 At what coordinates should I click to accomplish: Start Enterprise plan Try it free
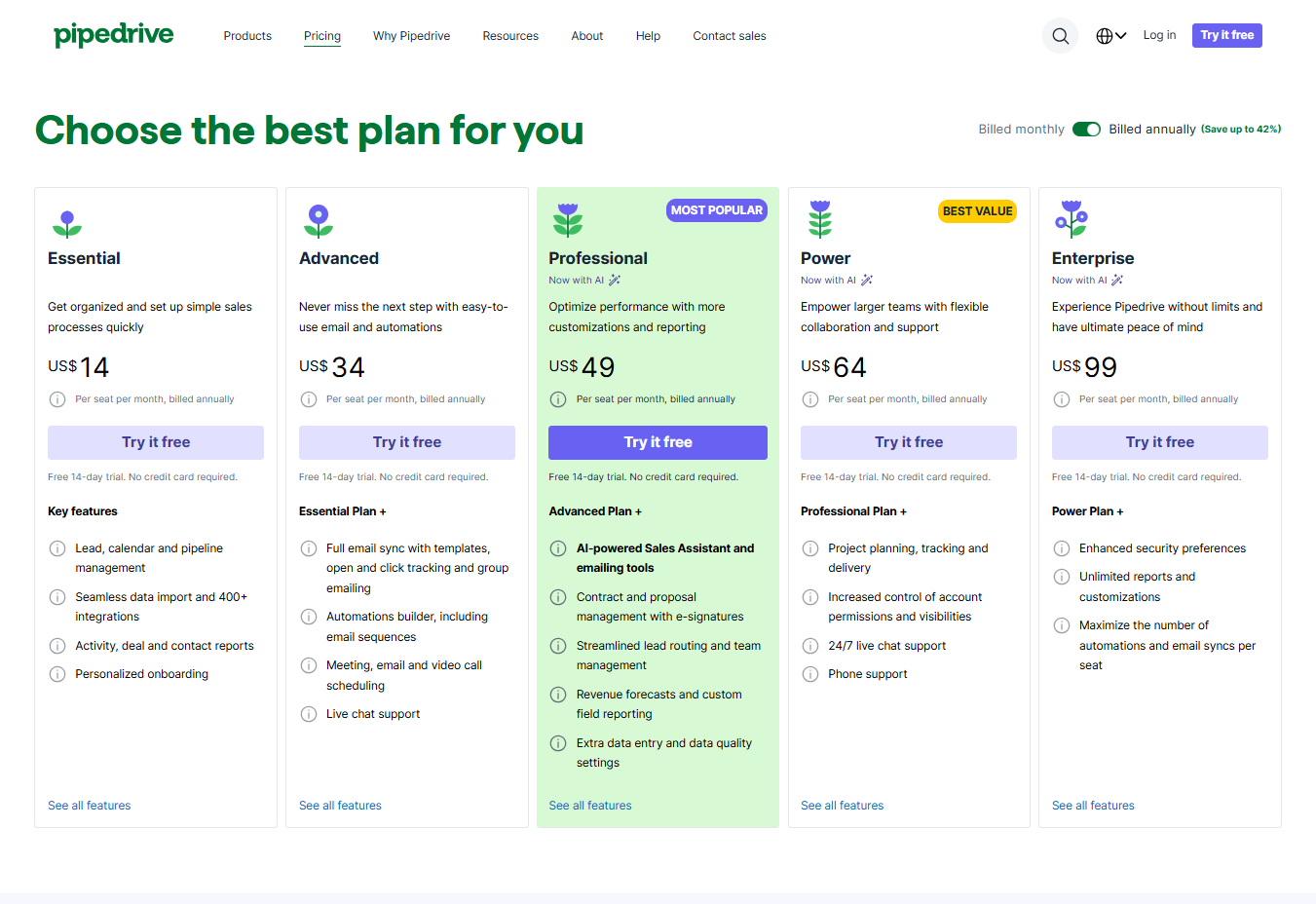tap(1160, 442)
